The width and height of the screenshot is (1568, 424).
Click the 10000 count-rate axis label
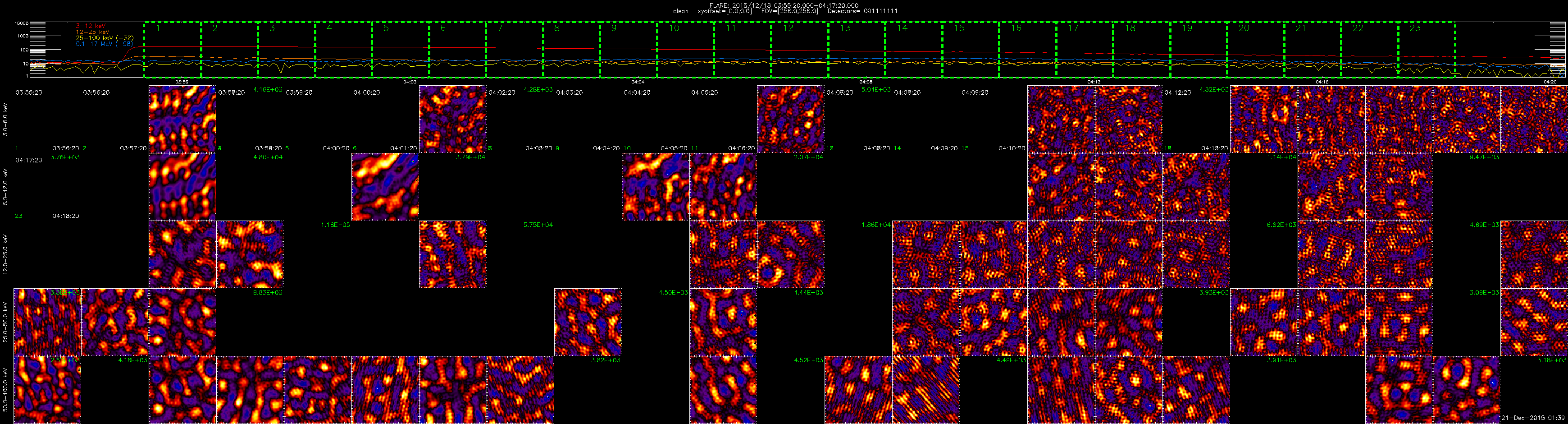click(x=21, y=23)
